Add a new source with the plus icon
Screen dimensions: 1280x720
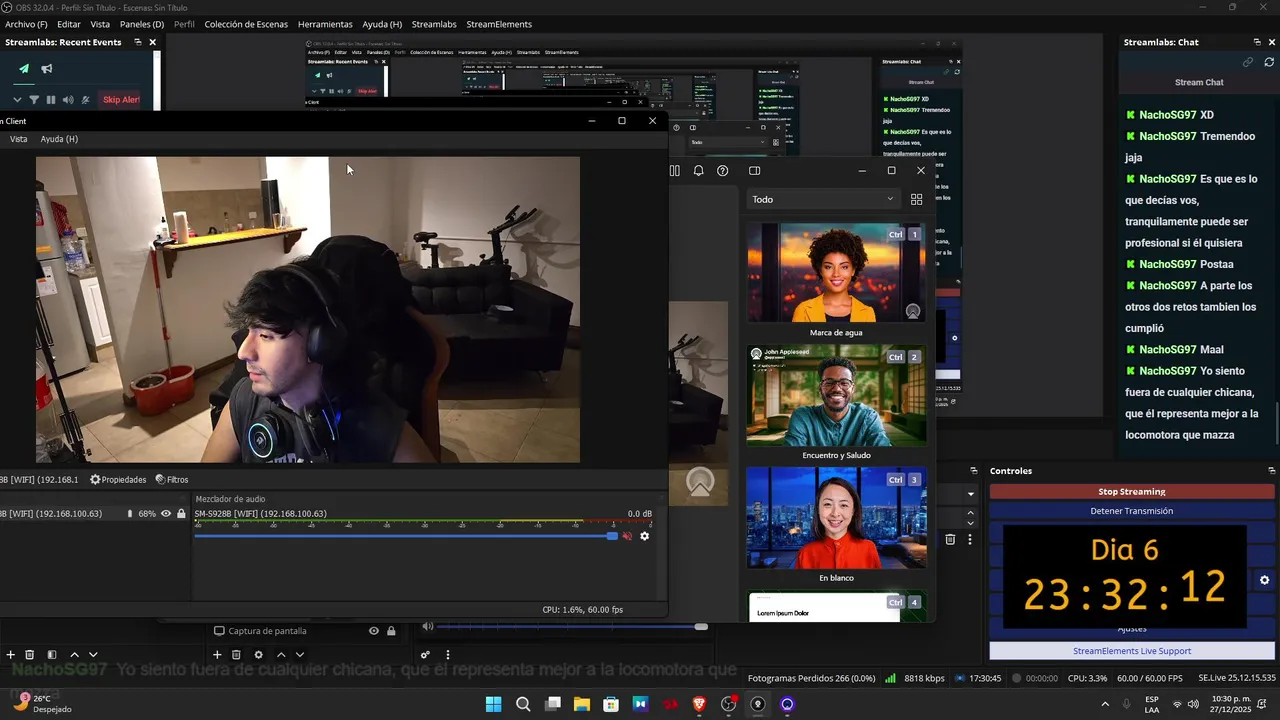click(x=217, y=655)
